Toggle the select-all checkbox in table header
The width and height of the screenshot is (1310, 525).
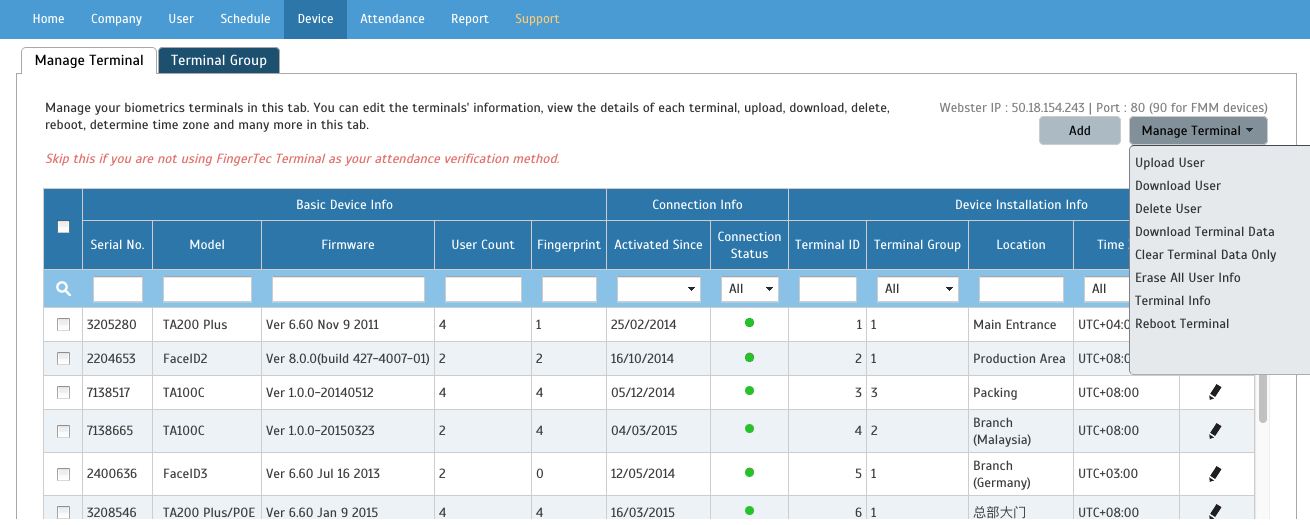63,227
